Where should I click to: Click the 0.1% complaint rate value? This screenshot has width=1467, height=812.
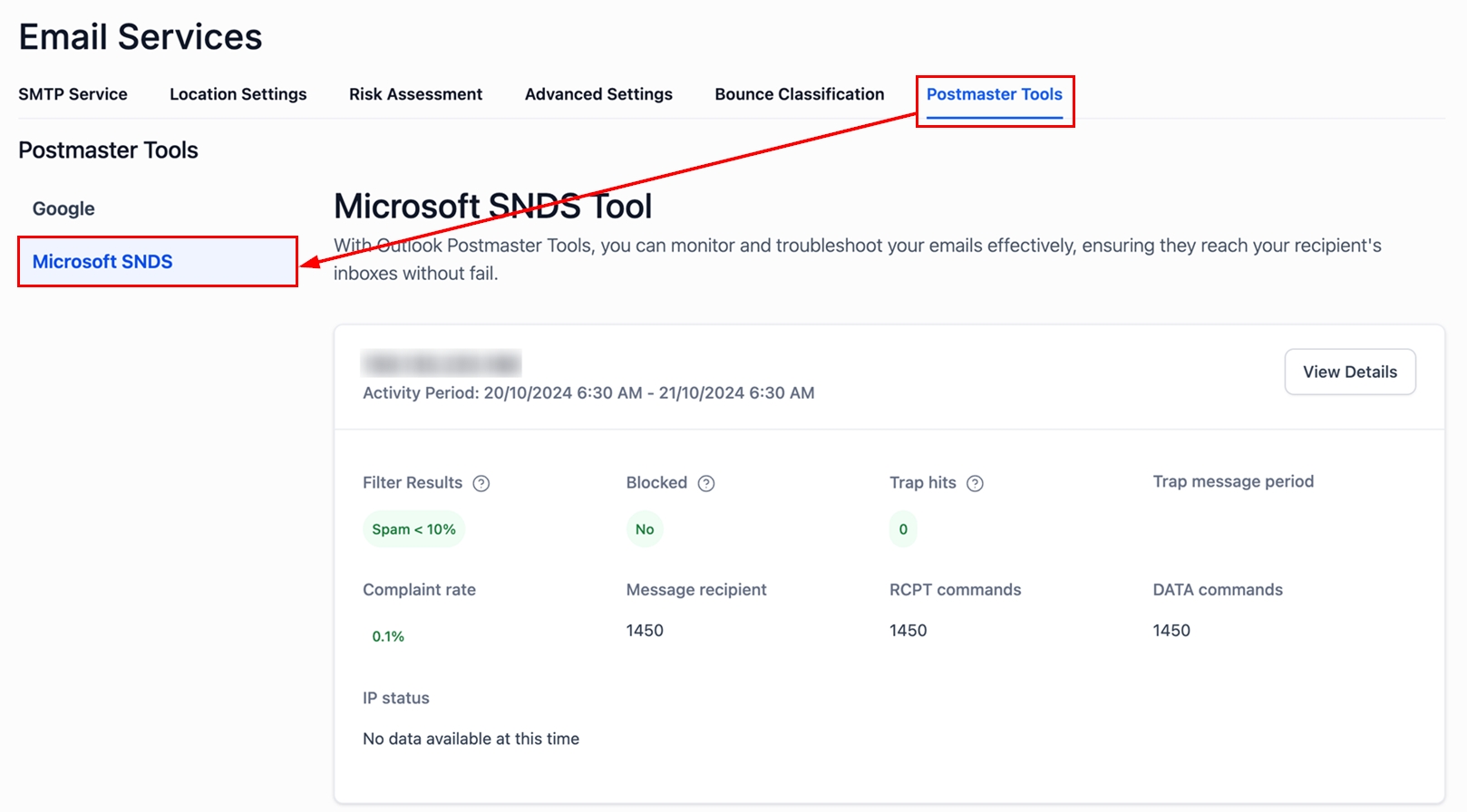(388, 636)
